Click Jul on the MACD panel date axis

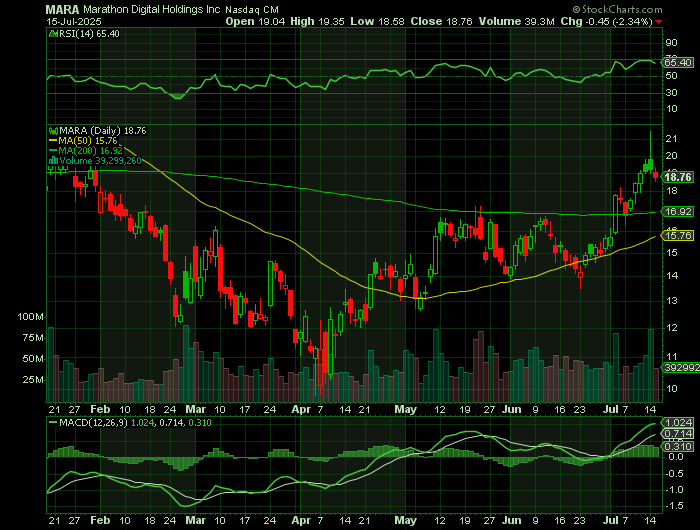pyautogui.click(x=610, y=520)
